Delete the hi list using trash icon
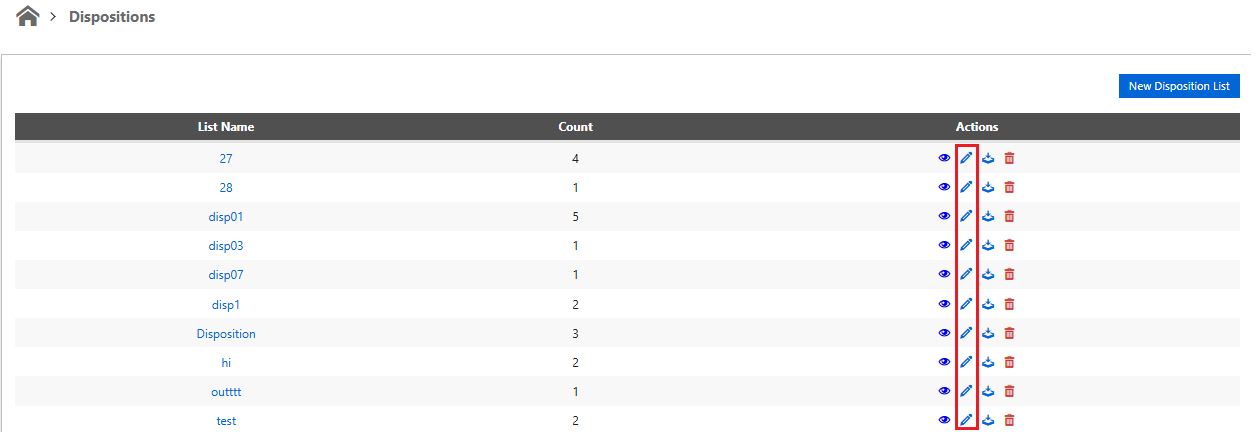 tap(1009, 362)
